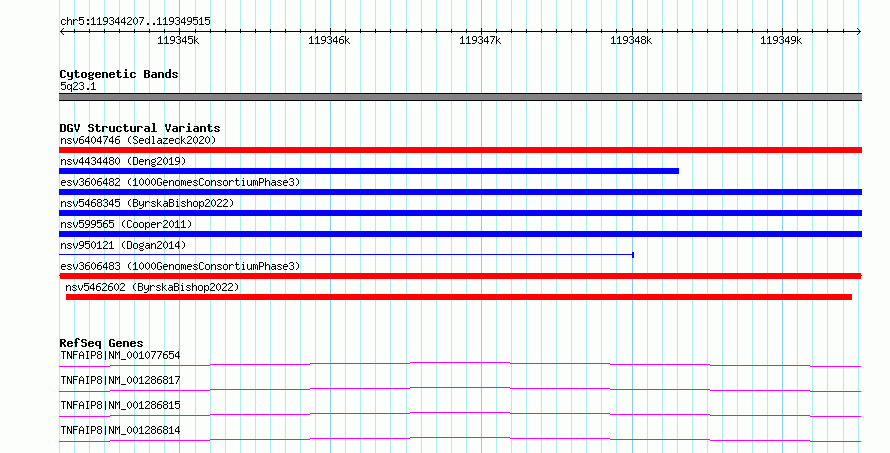890x453 pixels.
Task: Open transcript TNFAIP8|NM_001286817 label
Action: (x=120, y=380)
